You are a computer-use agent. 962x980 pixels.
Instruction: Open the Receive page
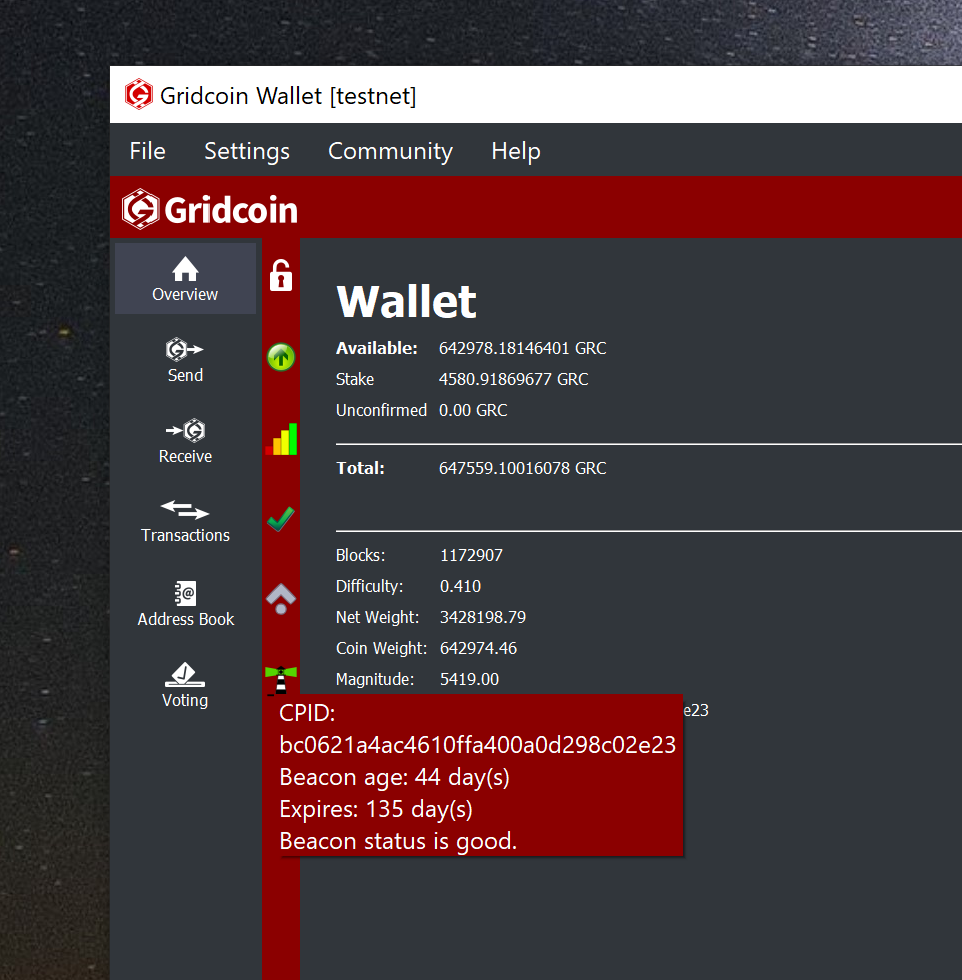[185, 441]
